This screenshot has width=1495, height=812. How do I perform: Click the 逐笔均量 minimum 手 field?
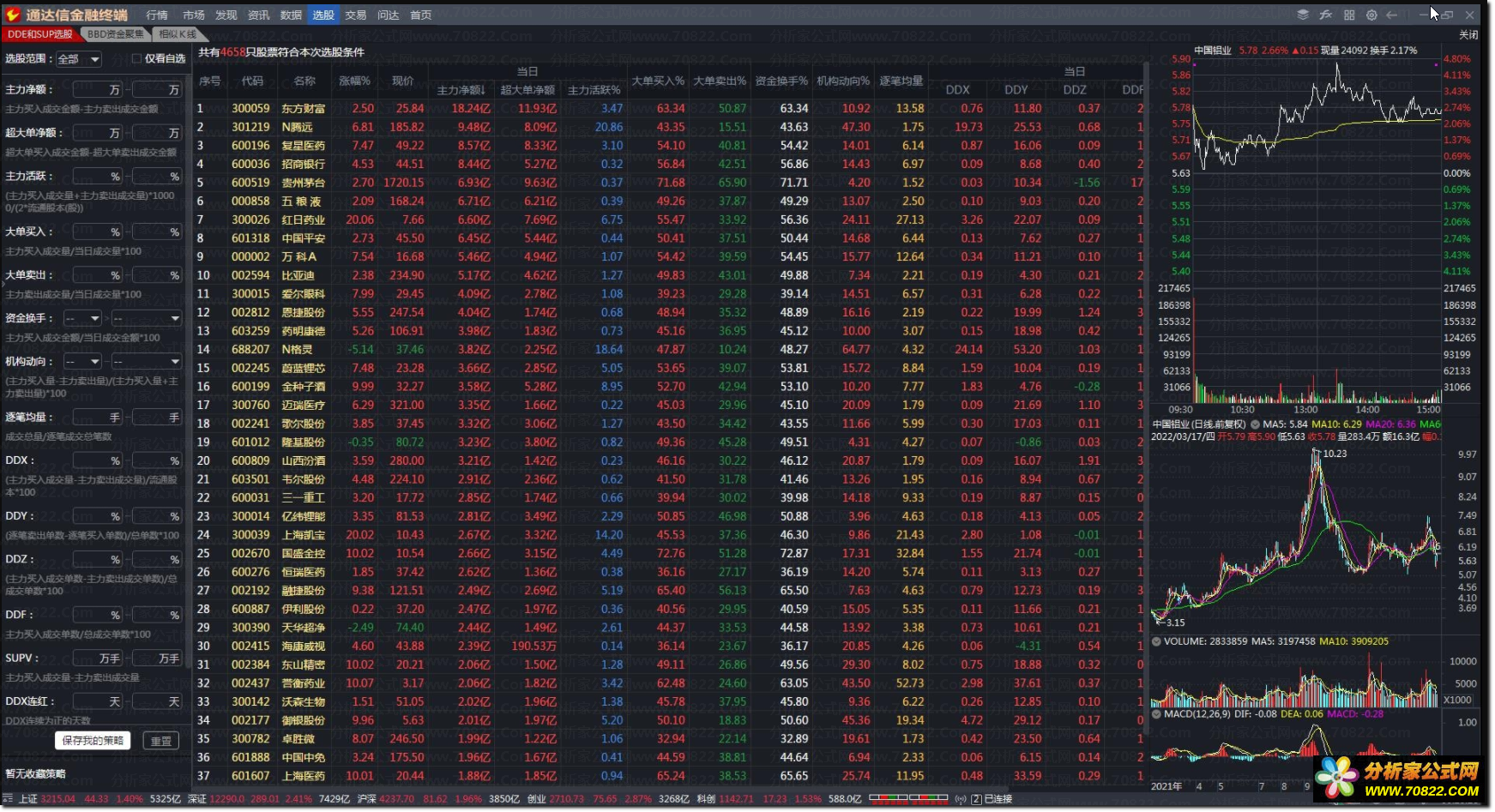98,418
